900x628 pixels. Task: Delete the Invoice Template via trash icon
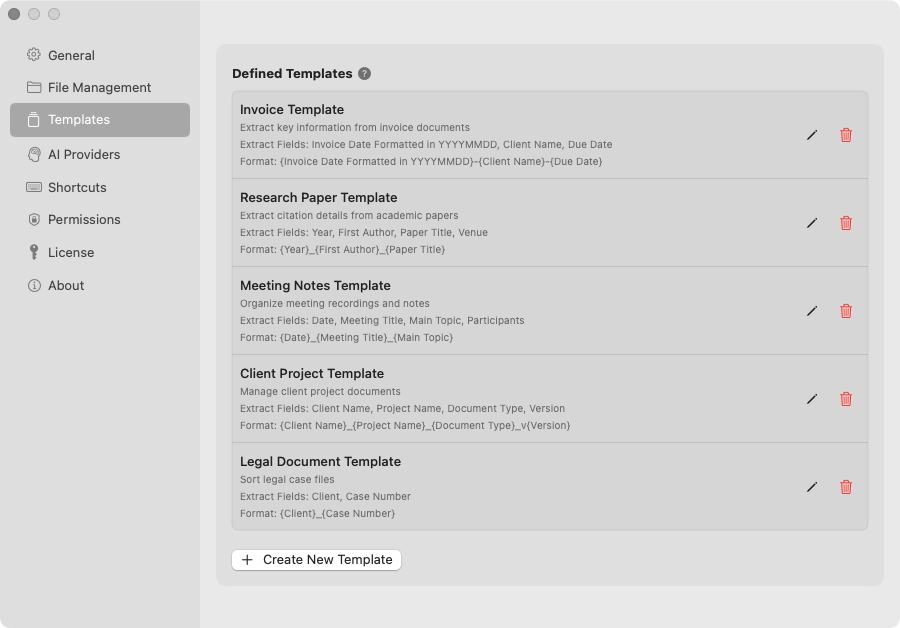click(x=845, y=135)
